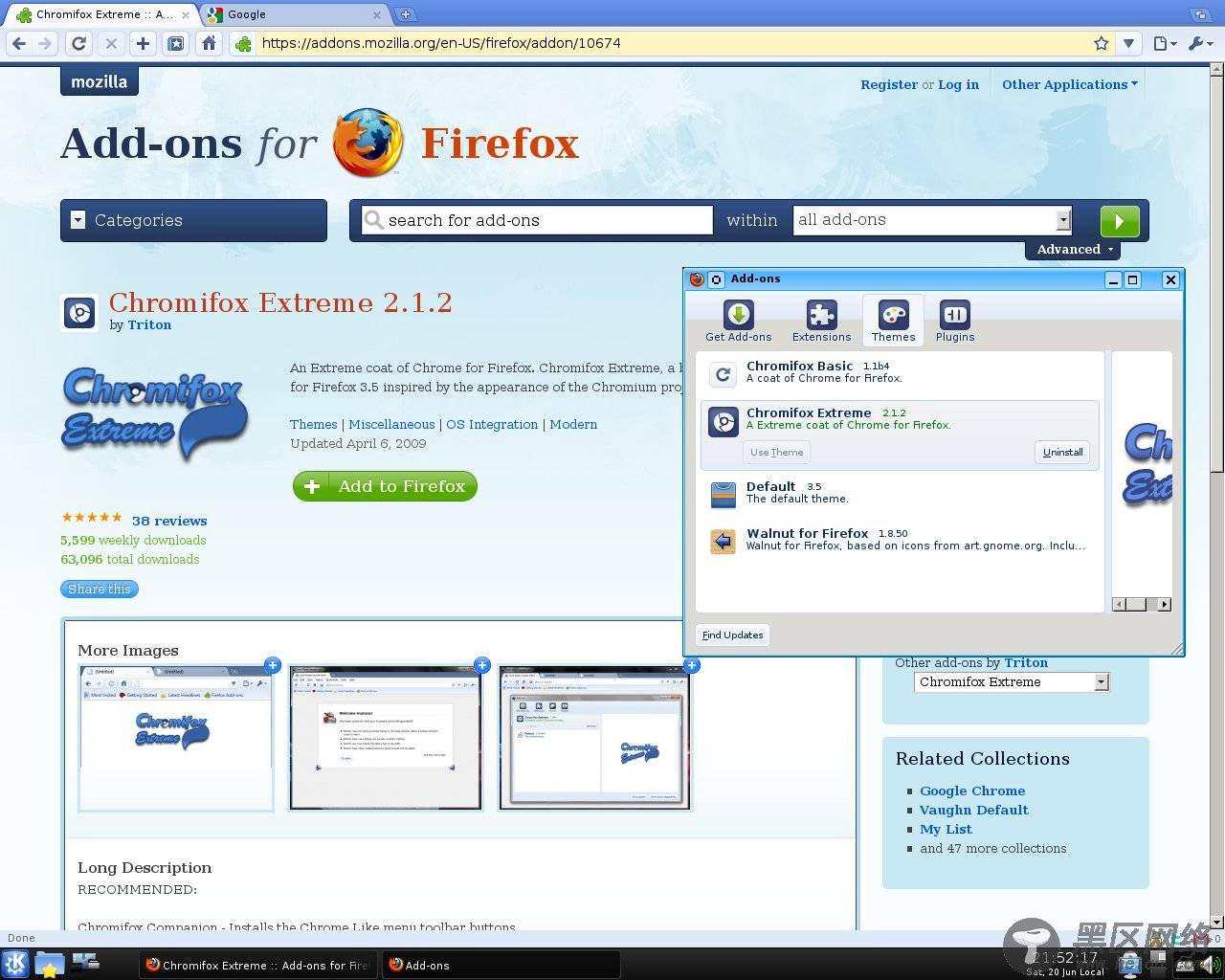
Task: Select Chromifox Basic theme in list
Action: (900, 372)
